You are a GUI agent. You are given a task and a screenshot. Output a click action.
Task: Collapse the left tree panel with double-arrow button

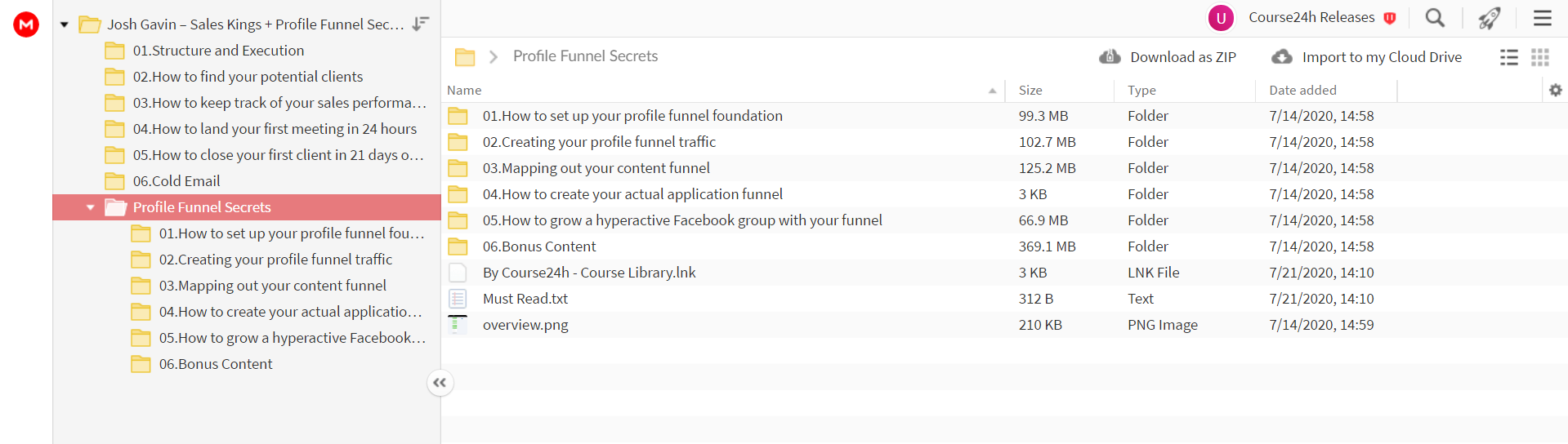tap(440, 383)
